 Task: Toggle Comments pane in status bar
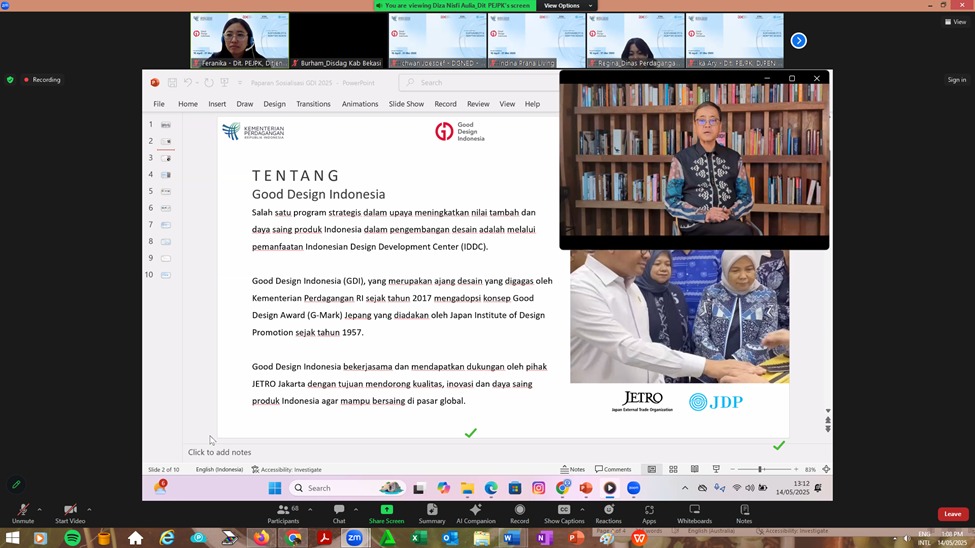coord(613,469)
